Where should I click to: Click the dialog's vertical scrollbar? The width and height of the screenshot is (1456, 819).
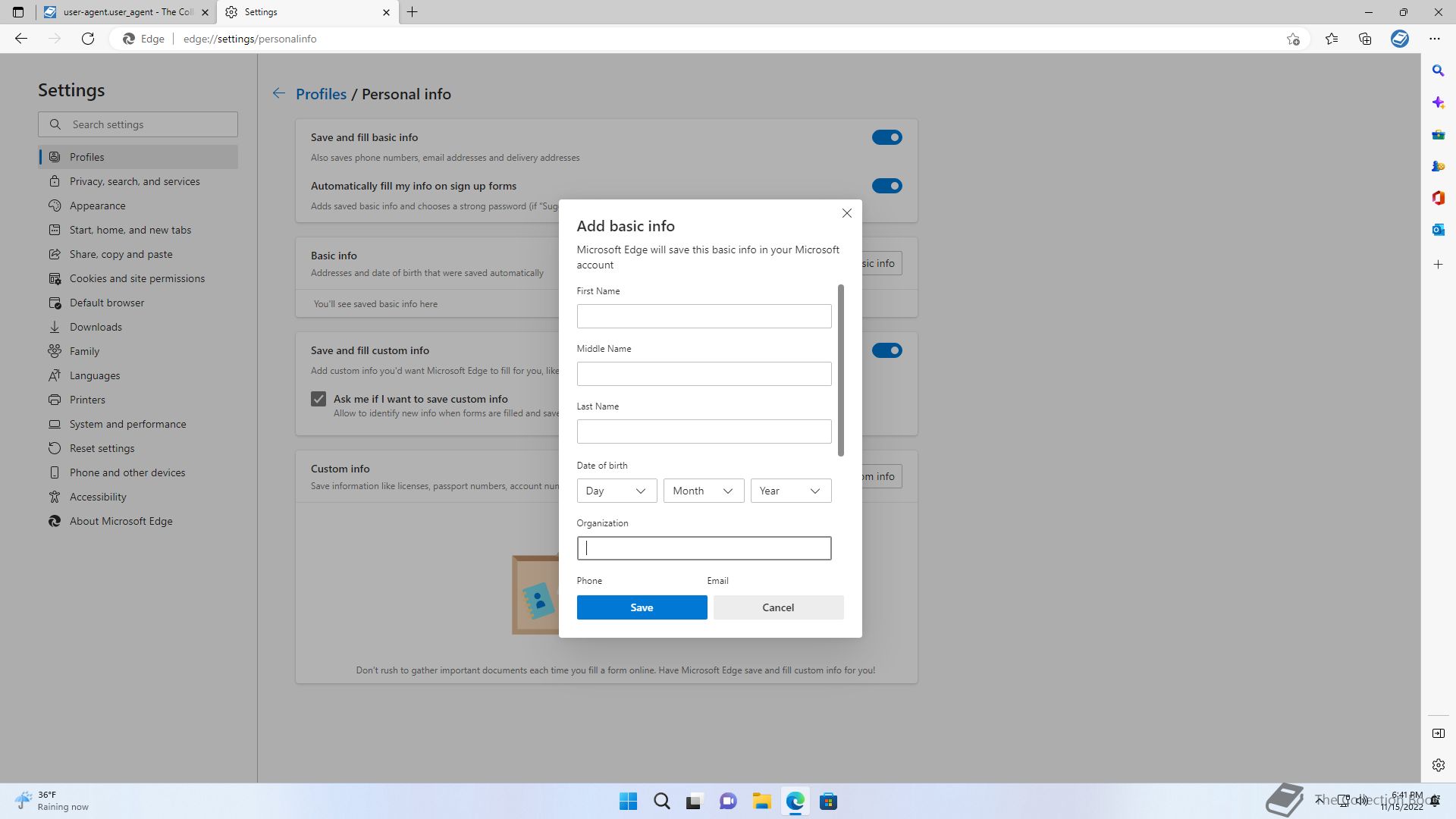840,372
